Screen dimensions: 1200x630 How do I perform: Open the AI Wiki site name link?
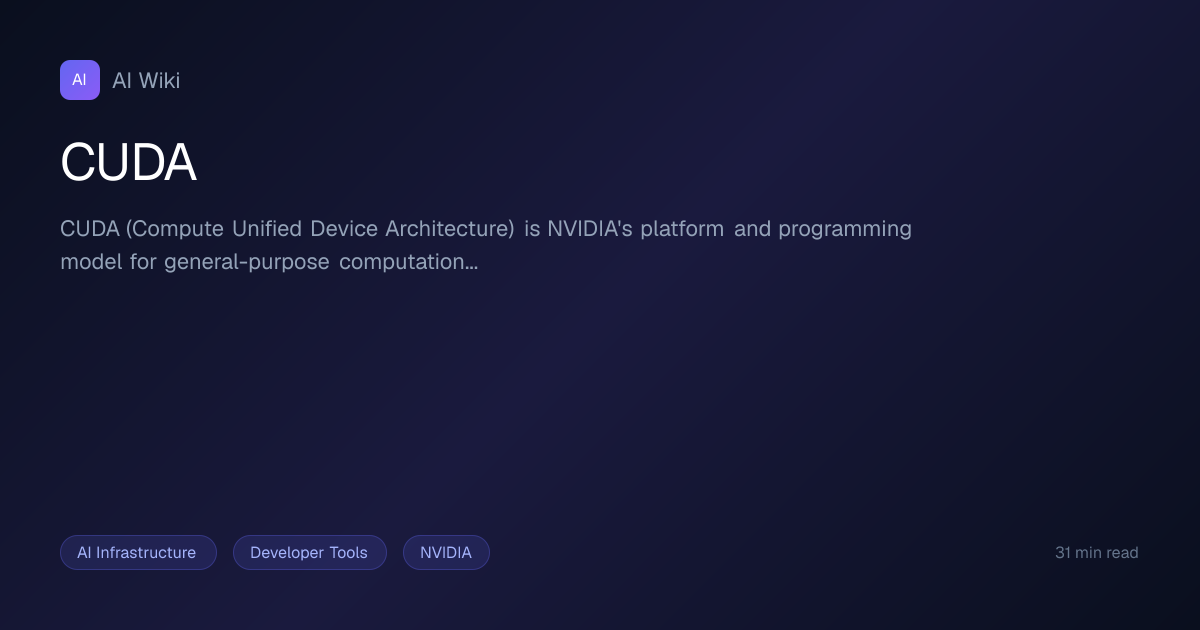(146, 81)
